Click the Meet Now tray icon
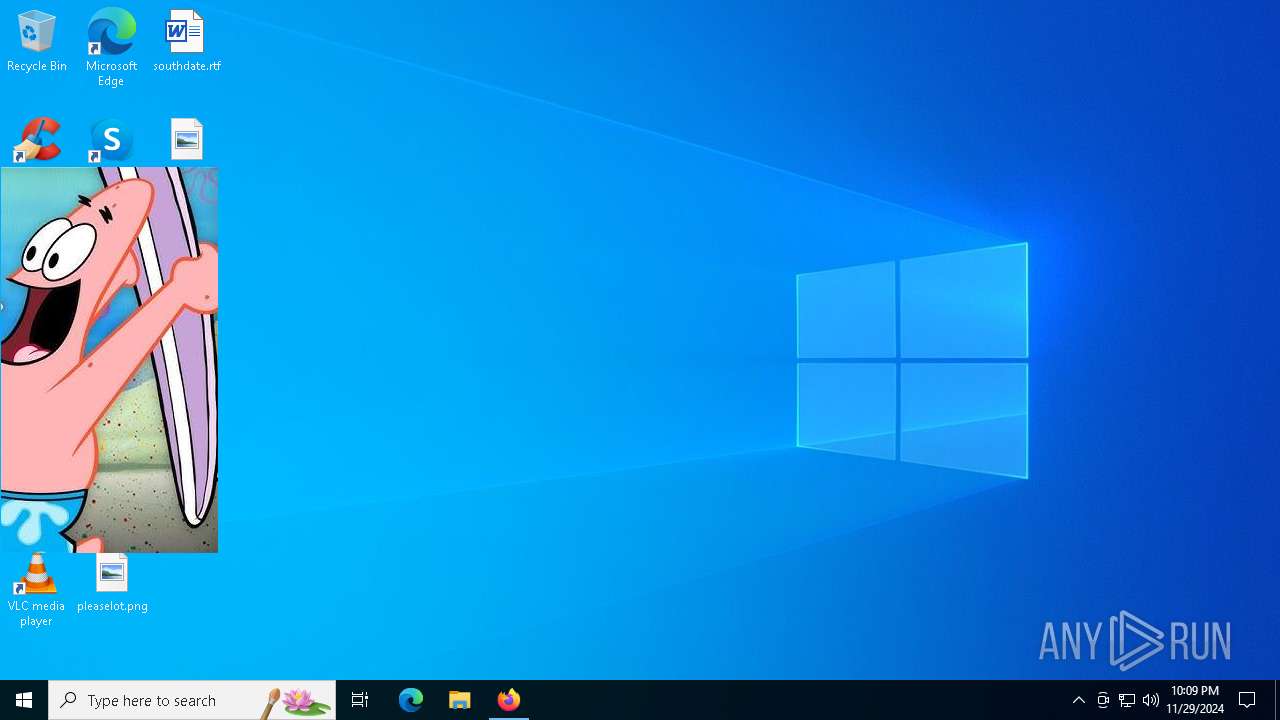This screenshot has width=1280, height=720. coord(1103,700)
